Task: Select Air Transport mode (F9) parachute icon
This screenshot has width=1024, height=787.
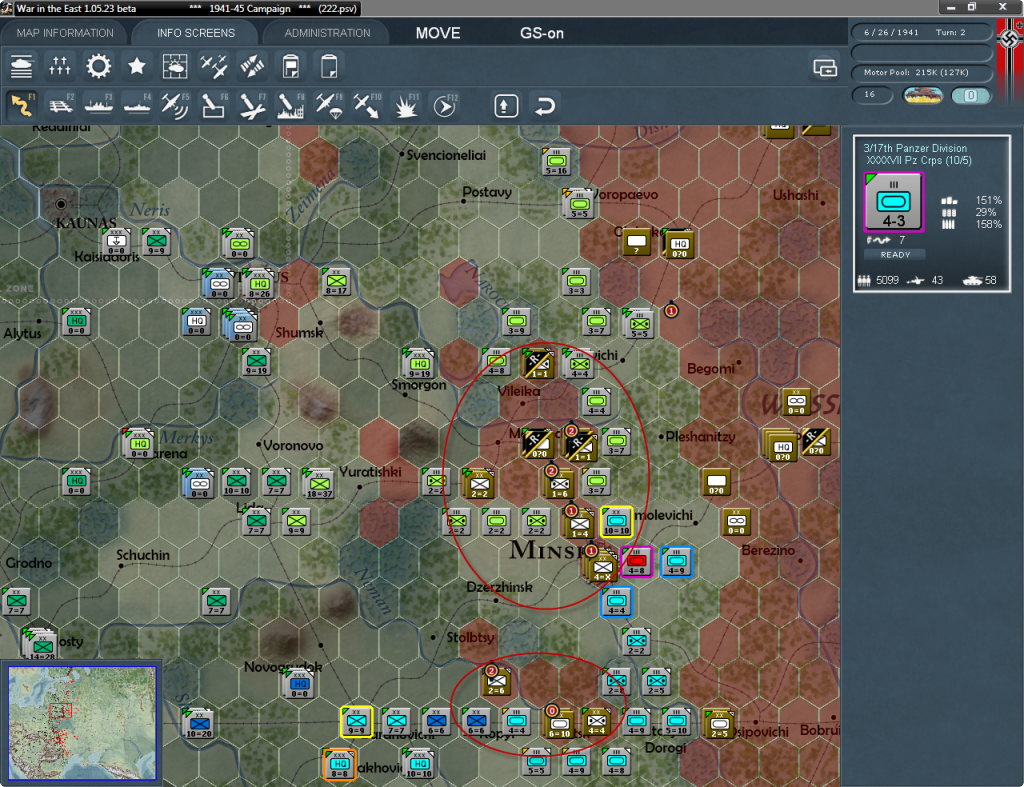Action: coord(328,105)
